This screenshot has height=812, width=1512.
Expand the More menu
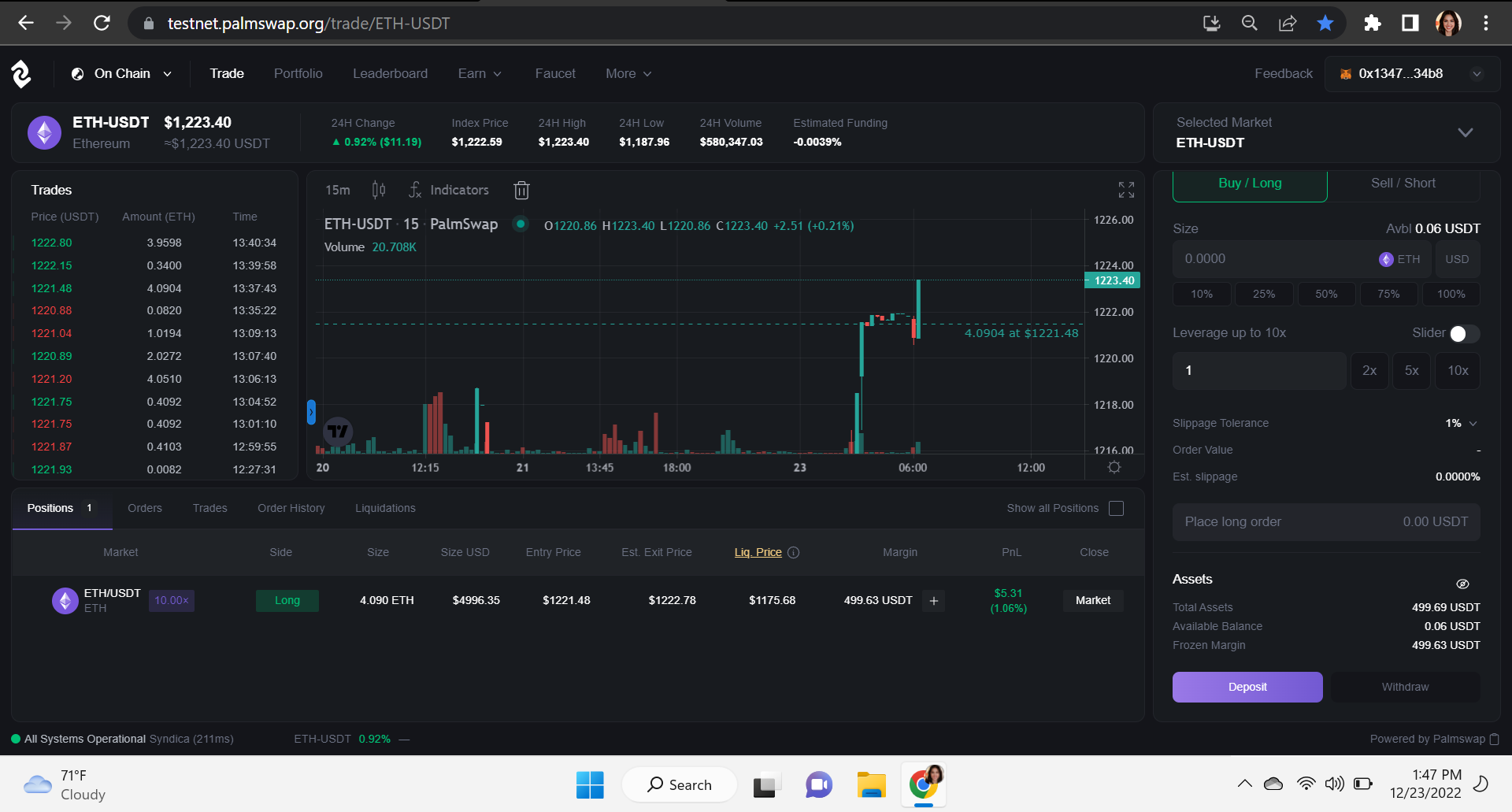point(628,73)
